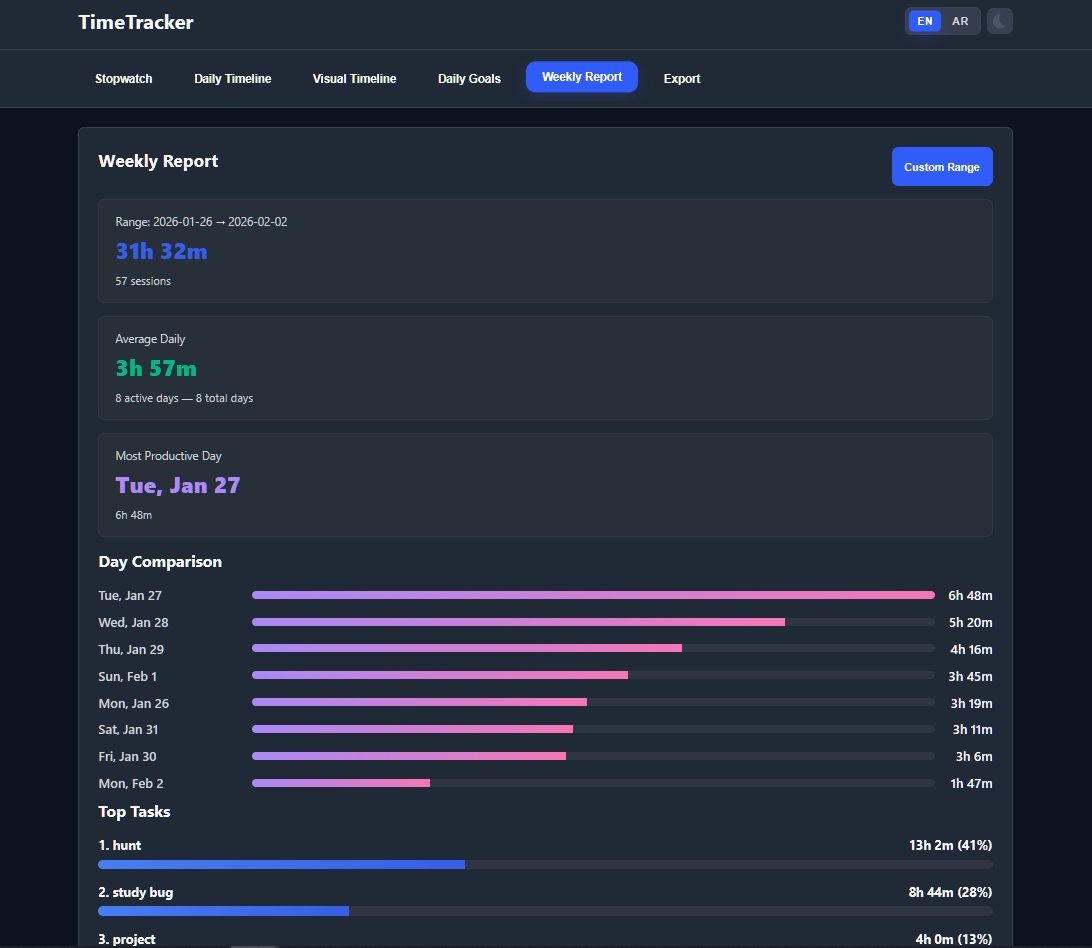The image size is (1092, 948).
Task: Click the 1h 47m duration value
Action: (x=972, y=784)
